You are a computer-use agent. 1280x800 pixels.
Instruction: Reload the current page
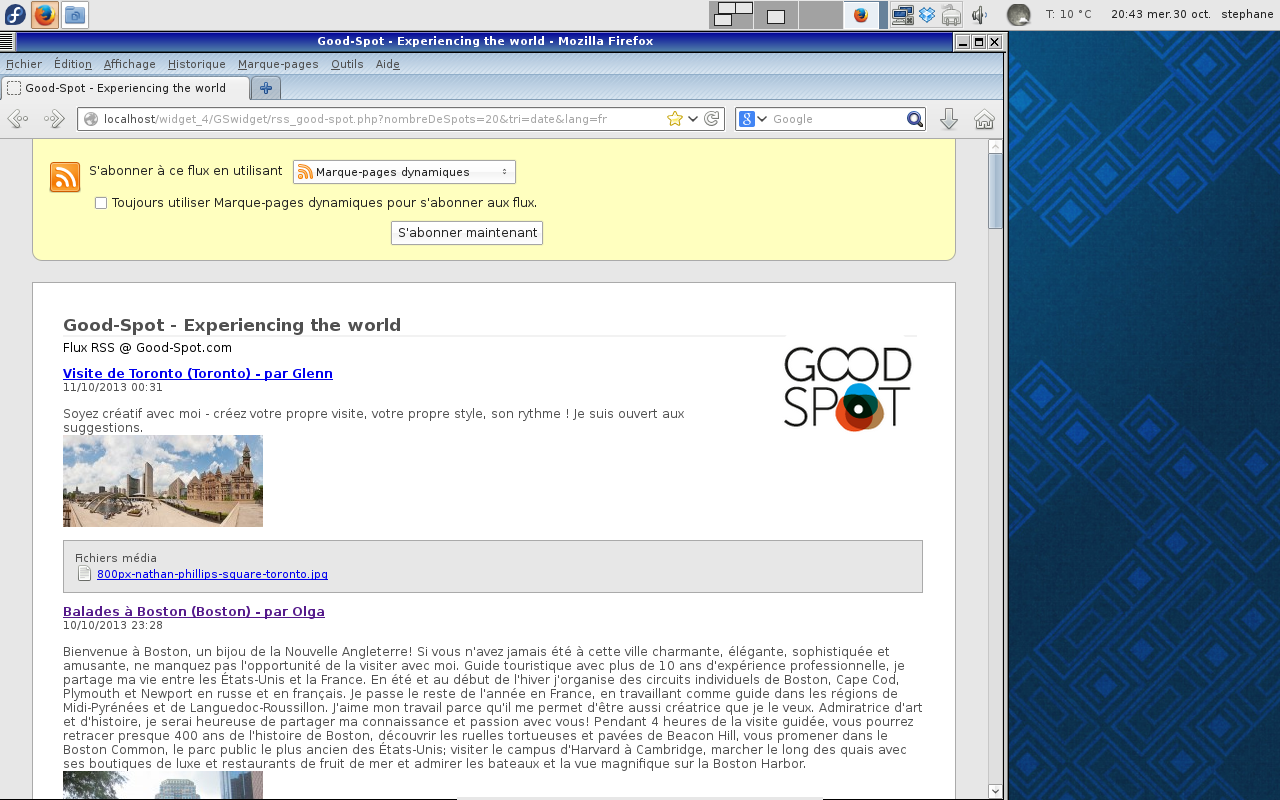coord(712,119)
